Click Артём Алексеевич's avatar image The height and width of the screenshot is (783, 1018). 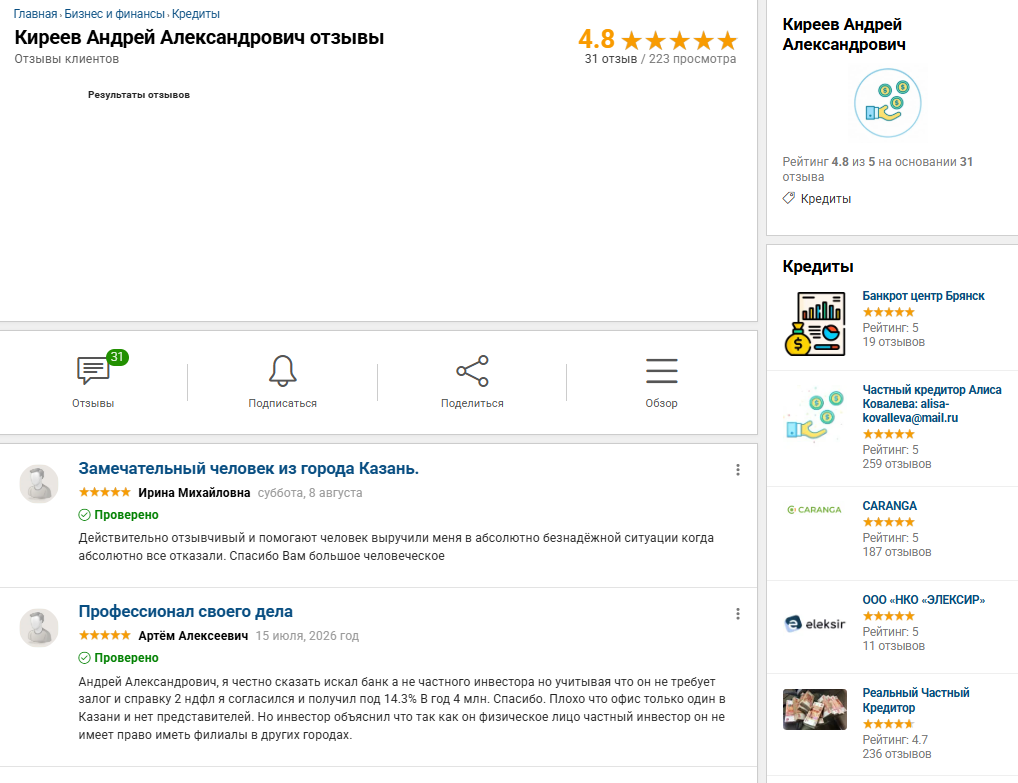click(39, 628)
